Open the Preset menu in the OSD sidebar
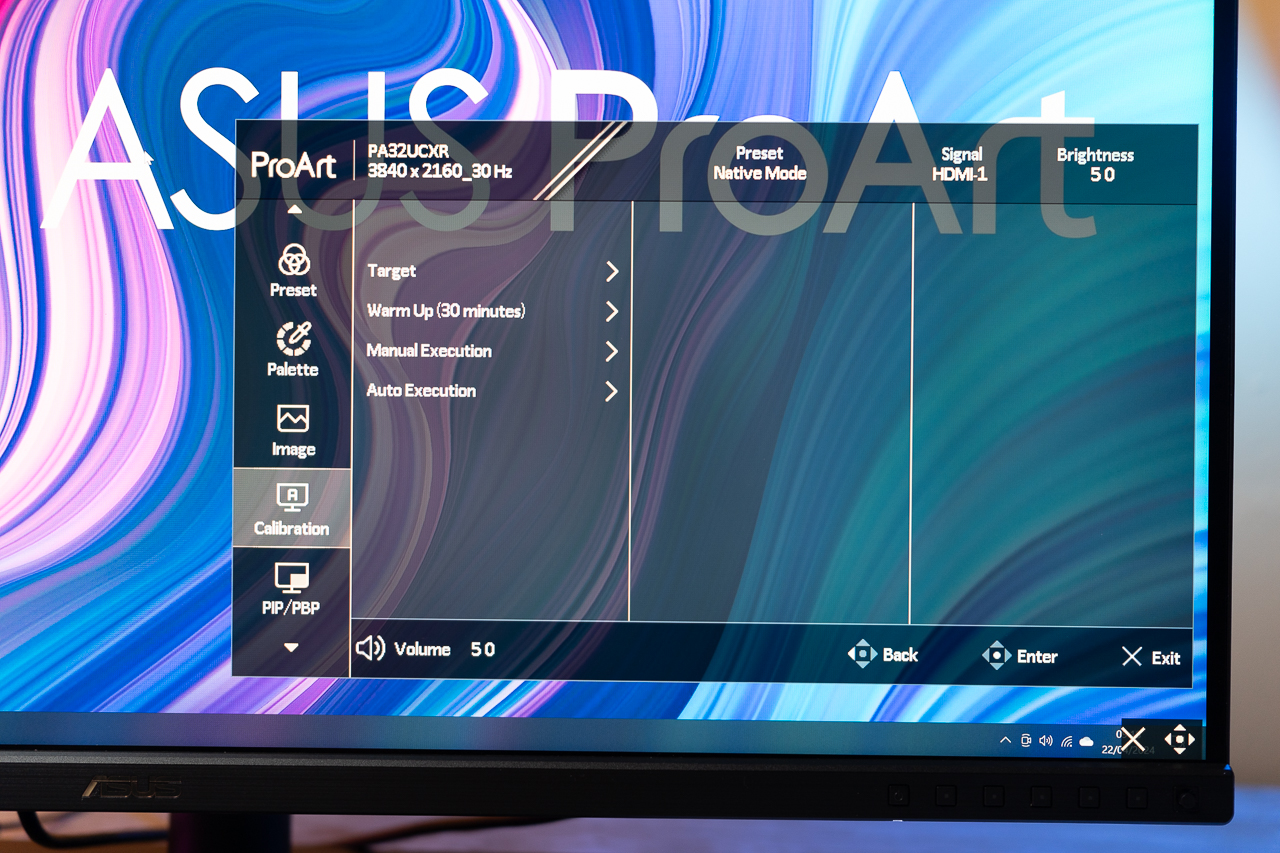 pos(293,271)
